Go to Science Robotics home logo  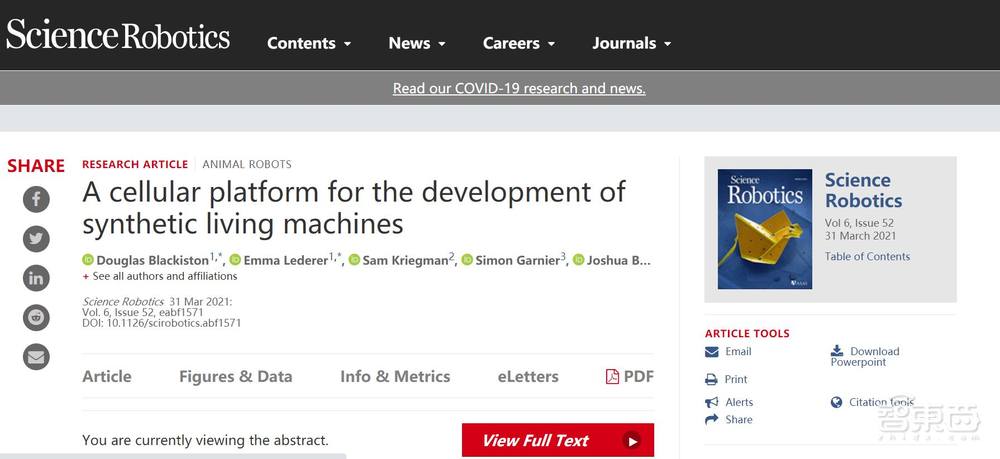(x=118, y=36)
